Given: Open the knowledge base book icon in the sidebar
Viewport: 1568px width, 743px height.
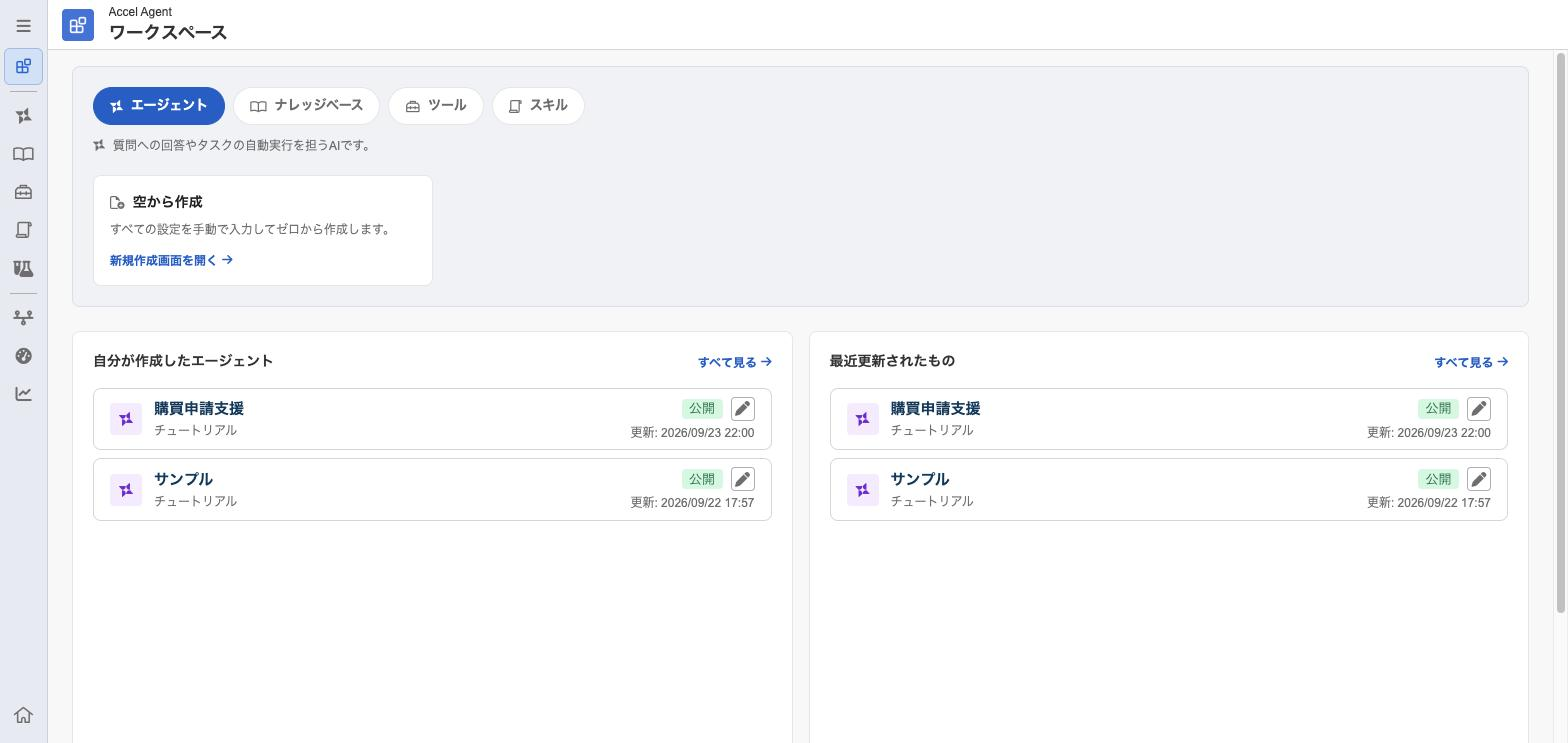Looking at the screenshot, I should pyautogui.click(x=23, y=154).
